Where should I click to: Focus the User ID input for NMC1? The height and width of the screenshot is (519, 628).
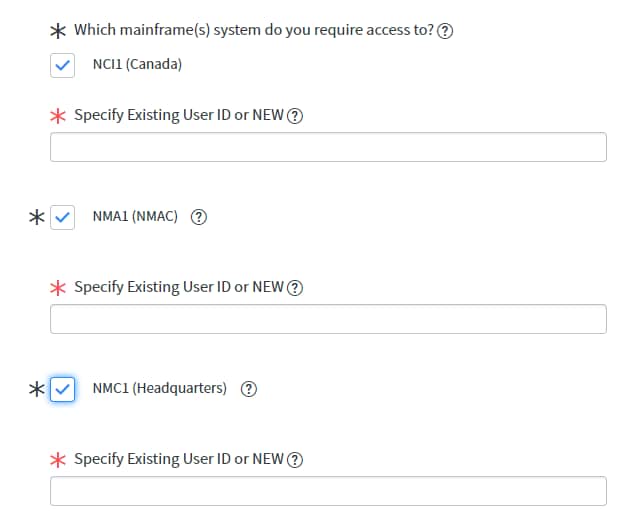(328, 491)
